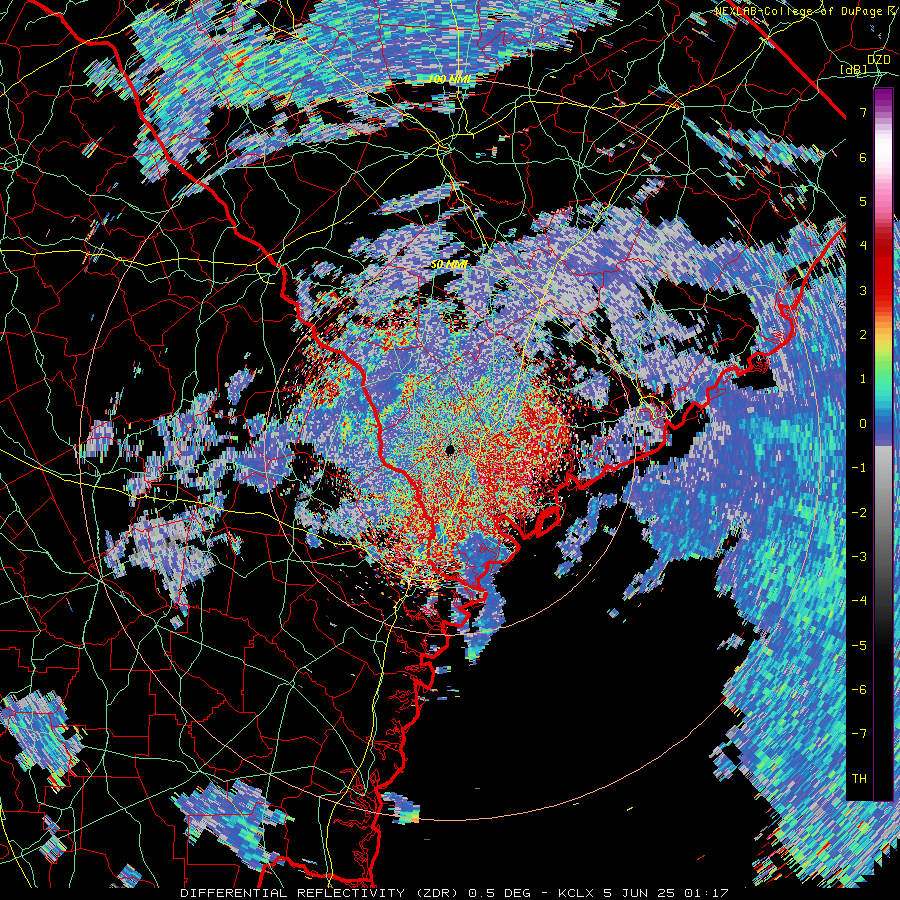Click the scale value "-3"
Screen dimensions: 900x900
click(859, 557)
